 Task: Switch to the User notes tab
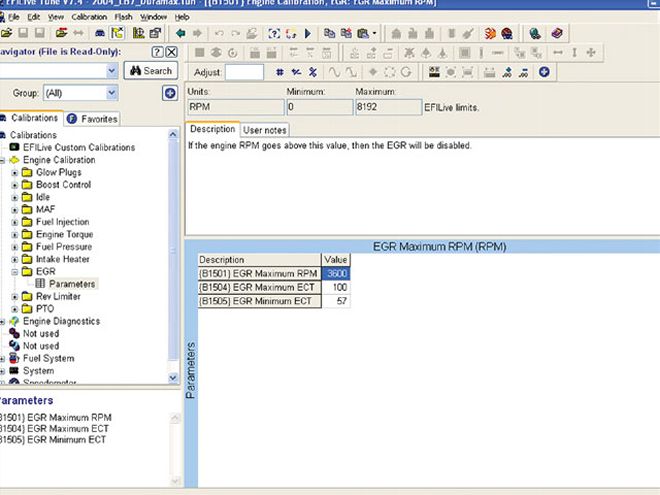click(264, 130)
